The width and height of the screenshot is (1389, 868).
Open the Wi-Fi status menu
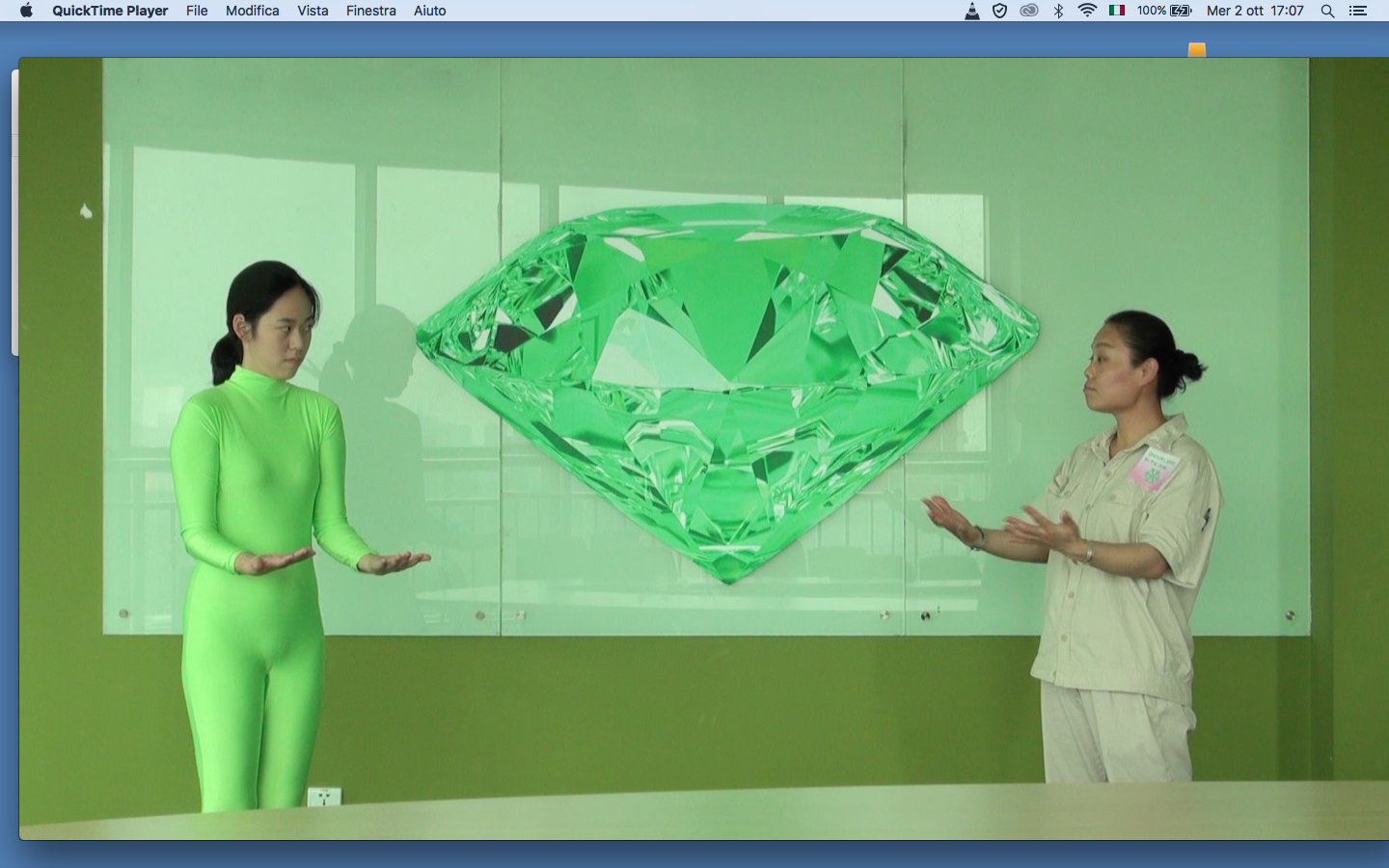(1087, 11)
